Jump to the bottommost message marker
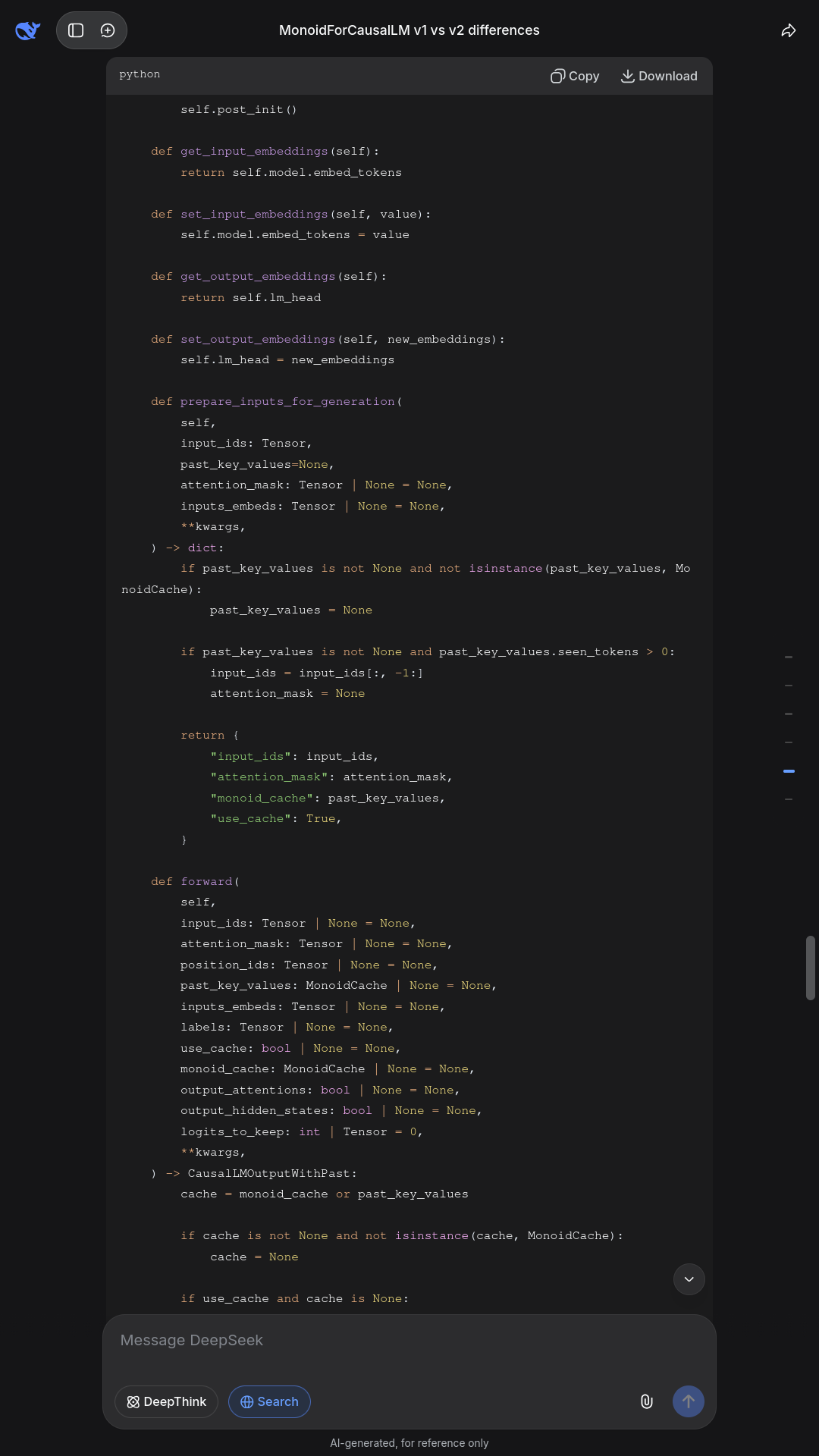 (789, 799)
